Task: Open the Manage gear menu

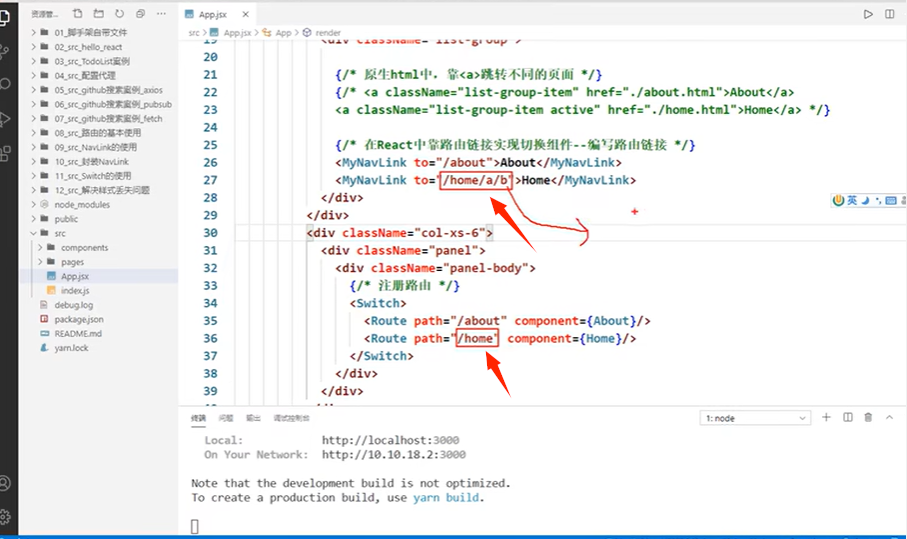Action: [x=5, y=516]
